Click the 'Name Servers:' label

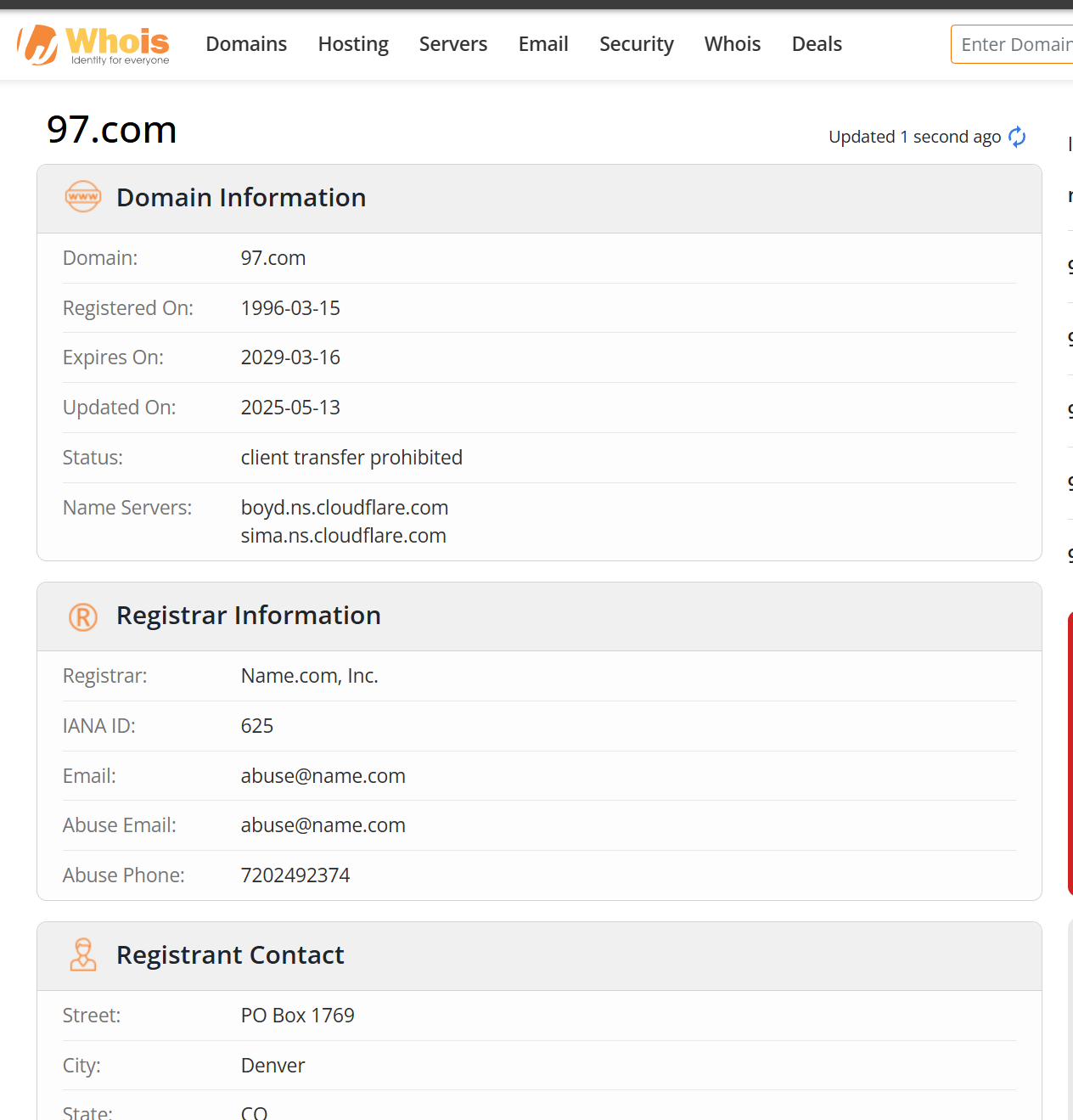tap(127, 508)
